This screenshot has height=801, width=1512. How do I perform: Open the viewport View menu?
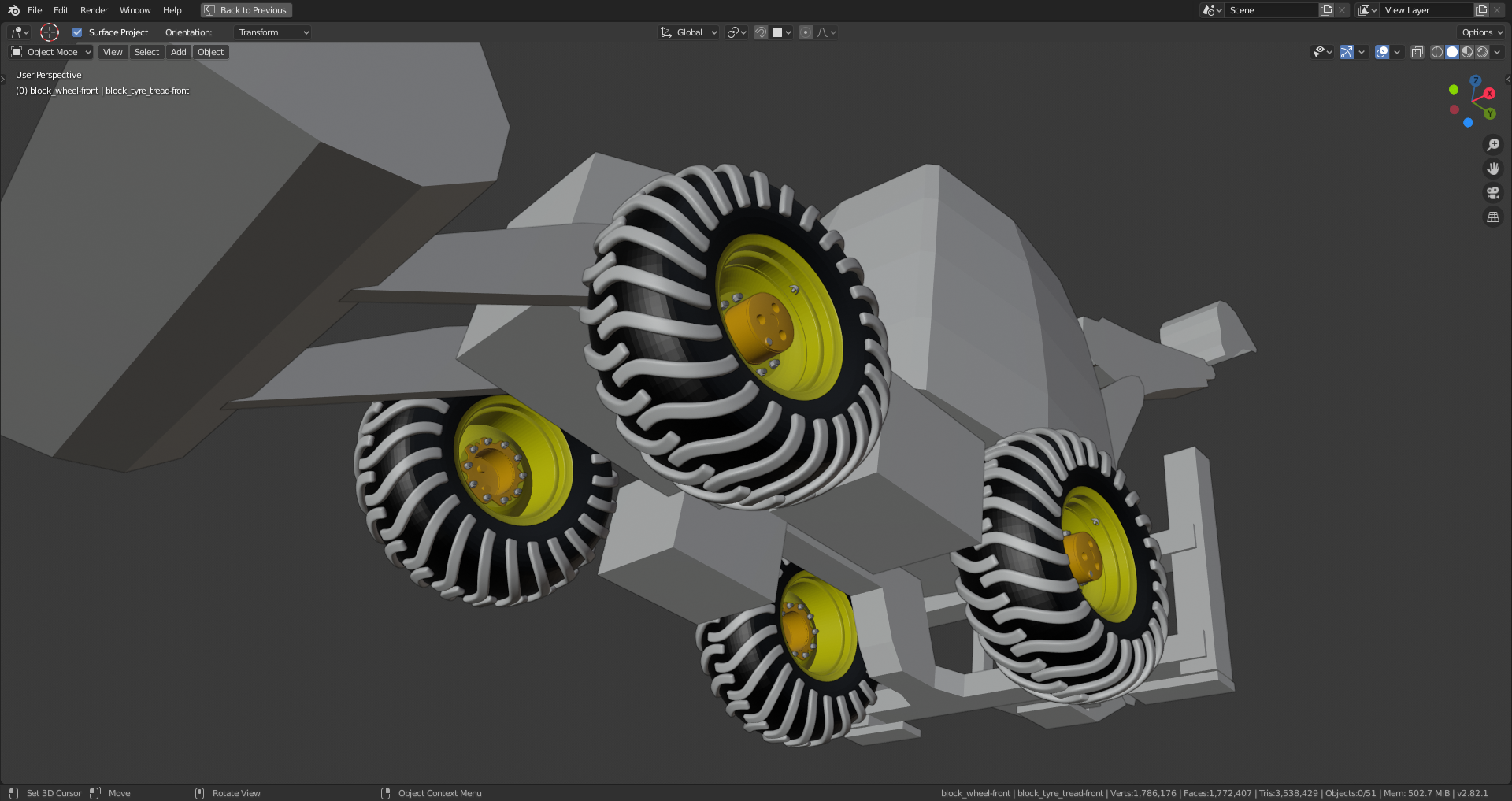click(x=113, y=52)
